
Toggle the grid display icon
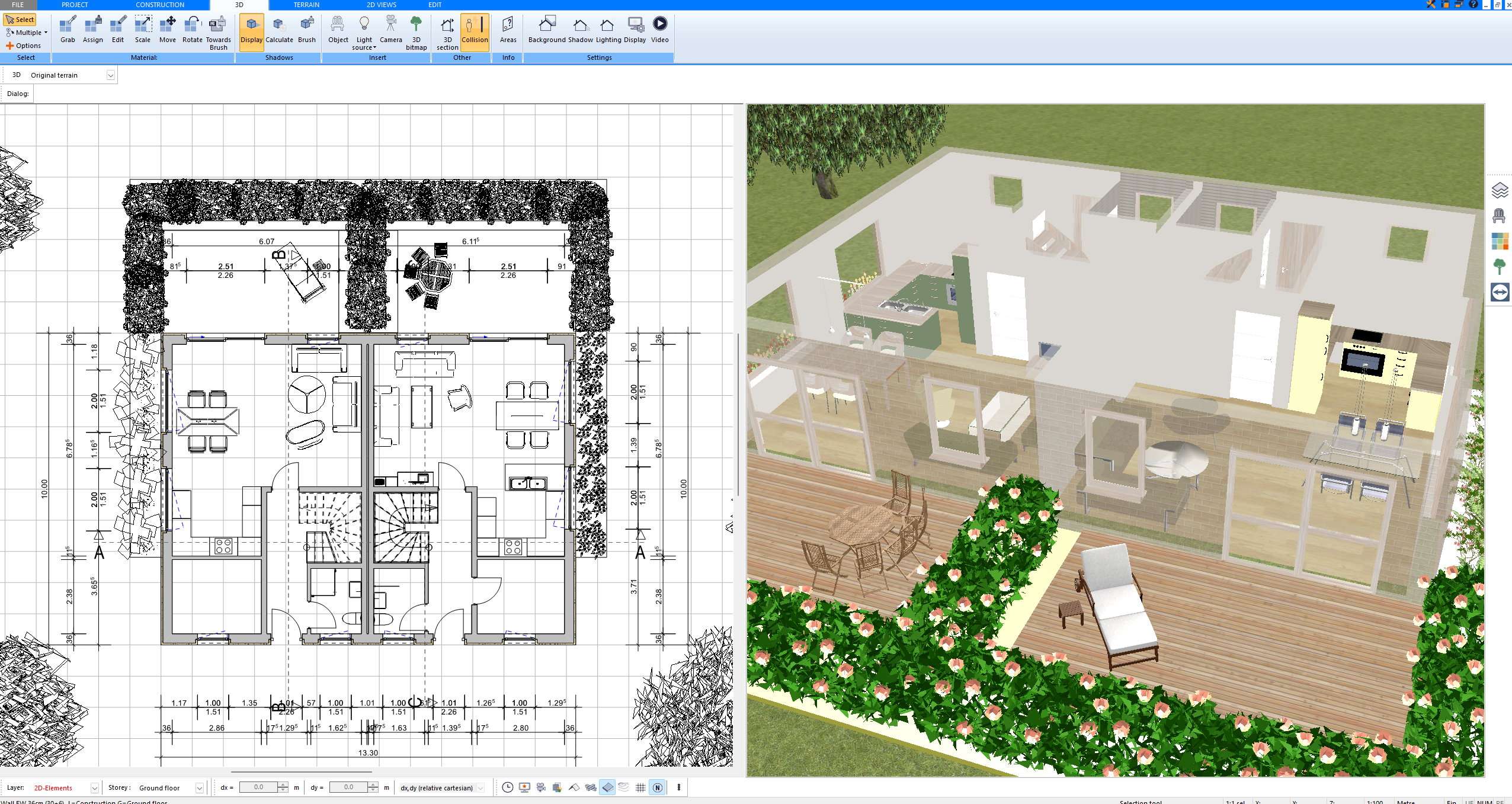[x=640, y=787]
